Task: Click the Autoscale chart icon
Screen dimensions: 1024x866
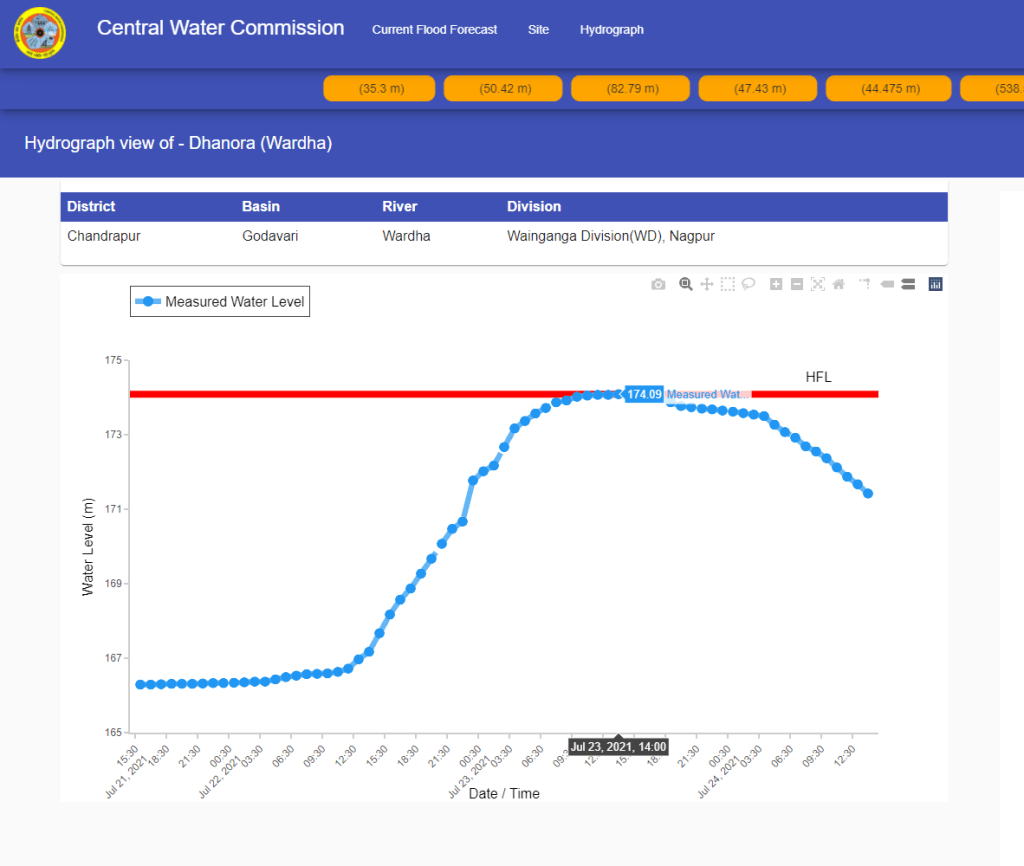Action: [818, 285]
